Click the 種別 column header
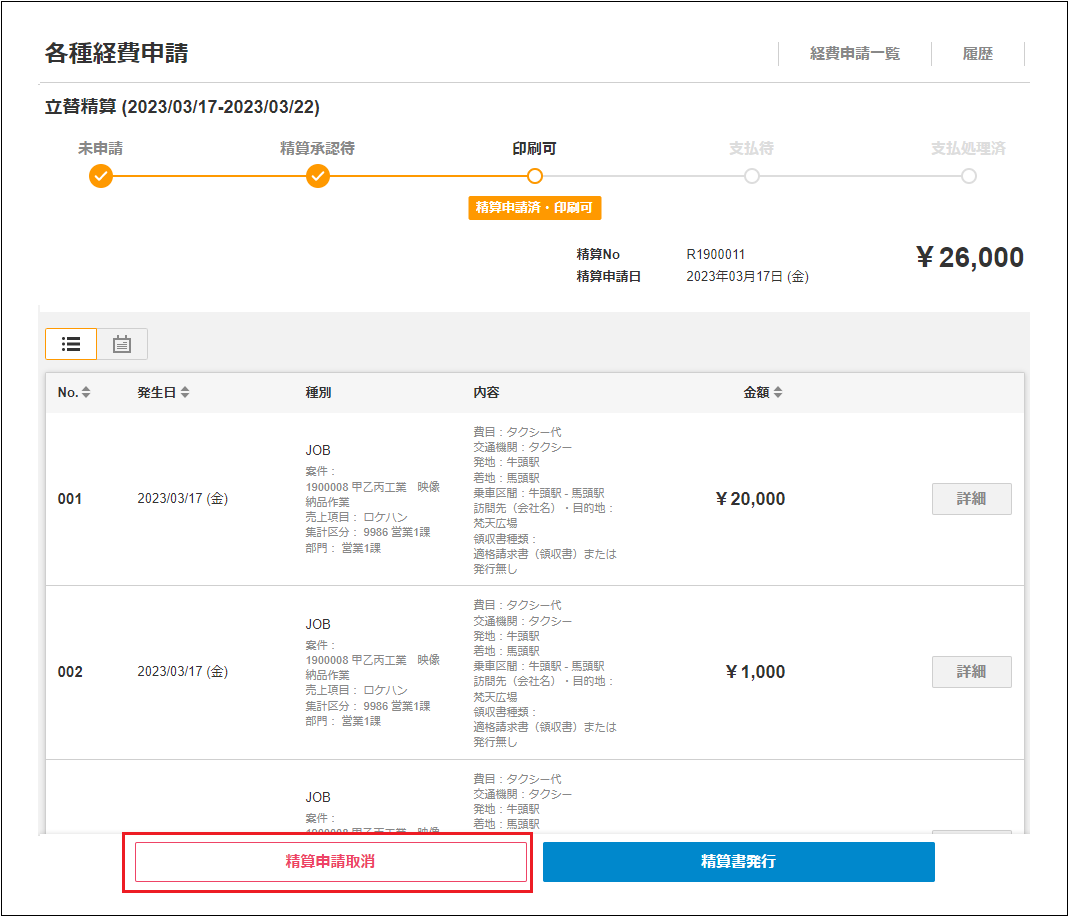Screen dimensions: 1074x920 coord(318,393)
